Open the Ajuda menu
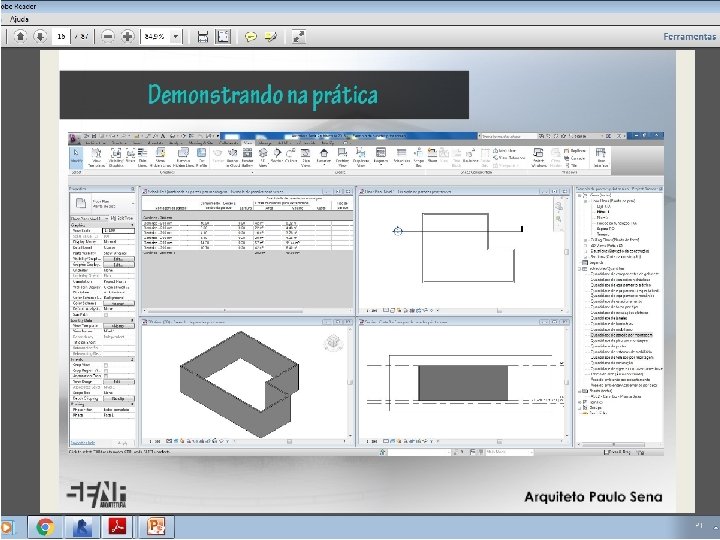This screenshot has width=720, height=540. [19, 19]
